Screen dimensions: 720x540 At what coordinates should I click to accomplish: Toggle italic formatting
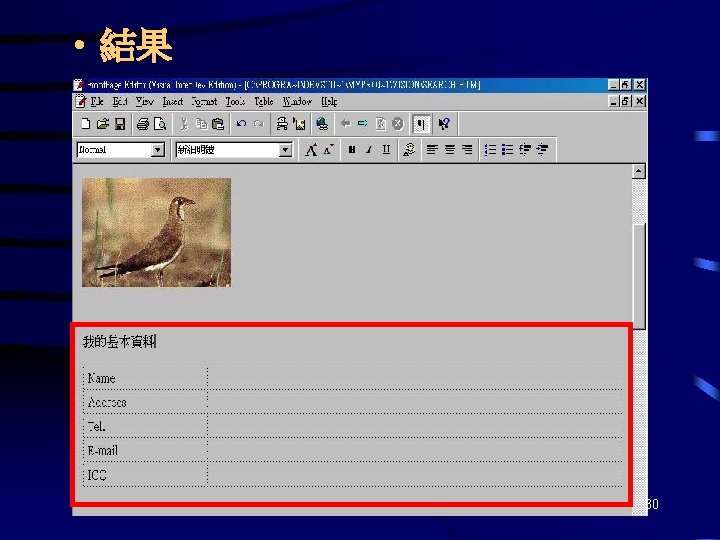tap(369, 150)
